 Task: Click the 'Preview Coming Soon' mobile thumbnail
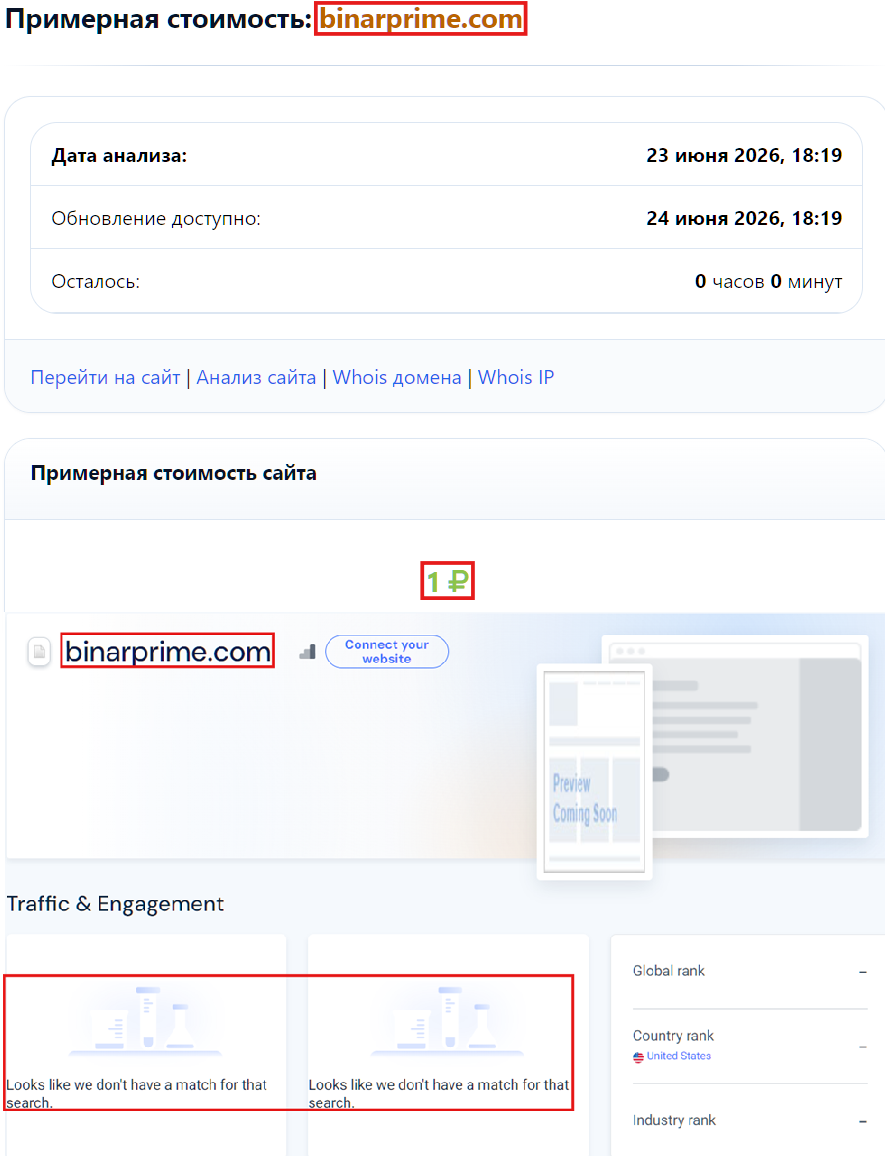point(594,772)
